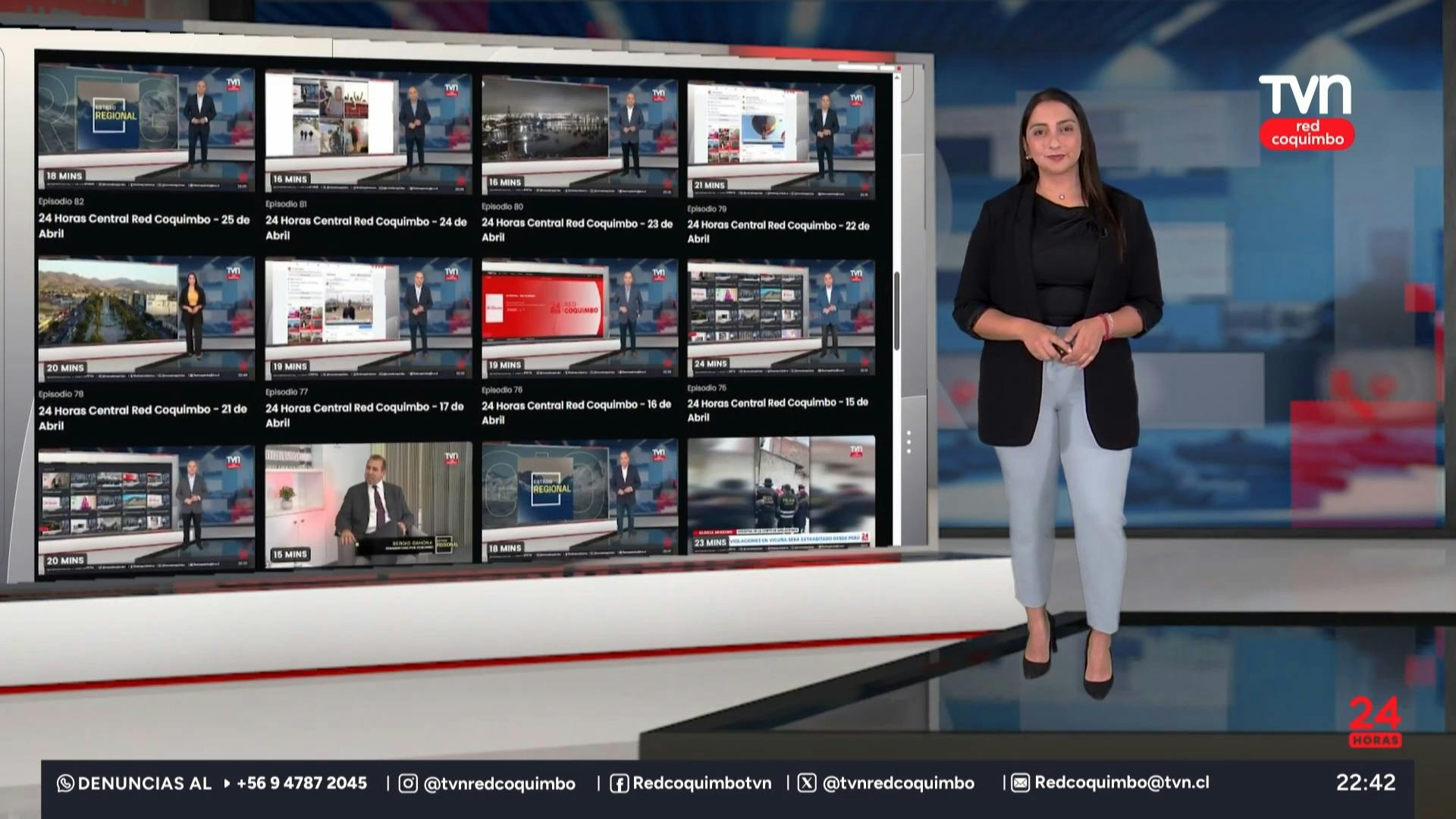Click the 'DENUNCIAS AL' text
Screen dimensions: 1456x819
point(145,783)
